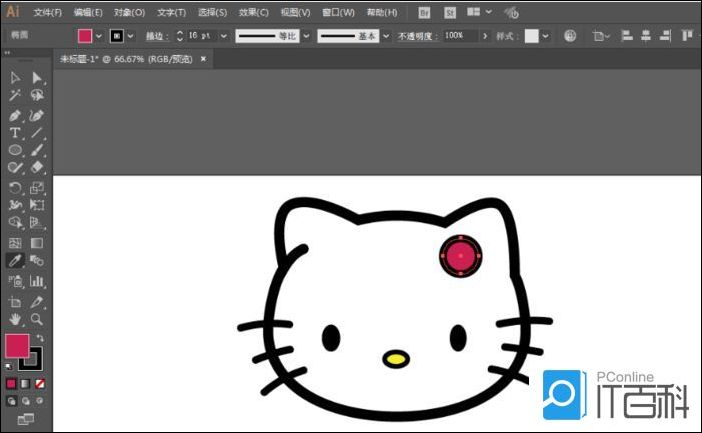
Task: Switch paint mode to Gradient
Action: [25, 383]
